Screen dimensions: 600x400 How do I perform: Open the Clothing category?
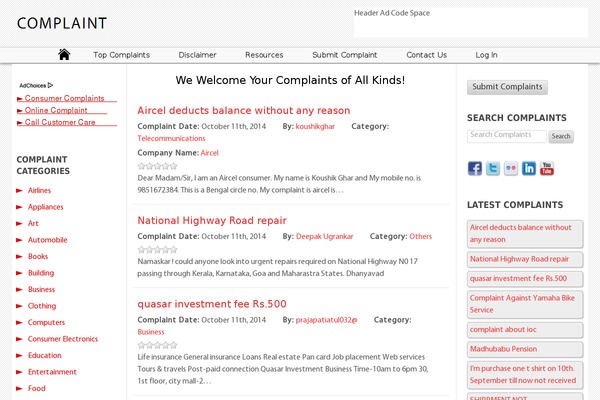(x=42, y=306)
